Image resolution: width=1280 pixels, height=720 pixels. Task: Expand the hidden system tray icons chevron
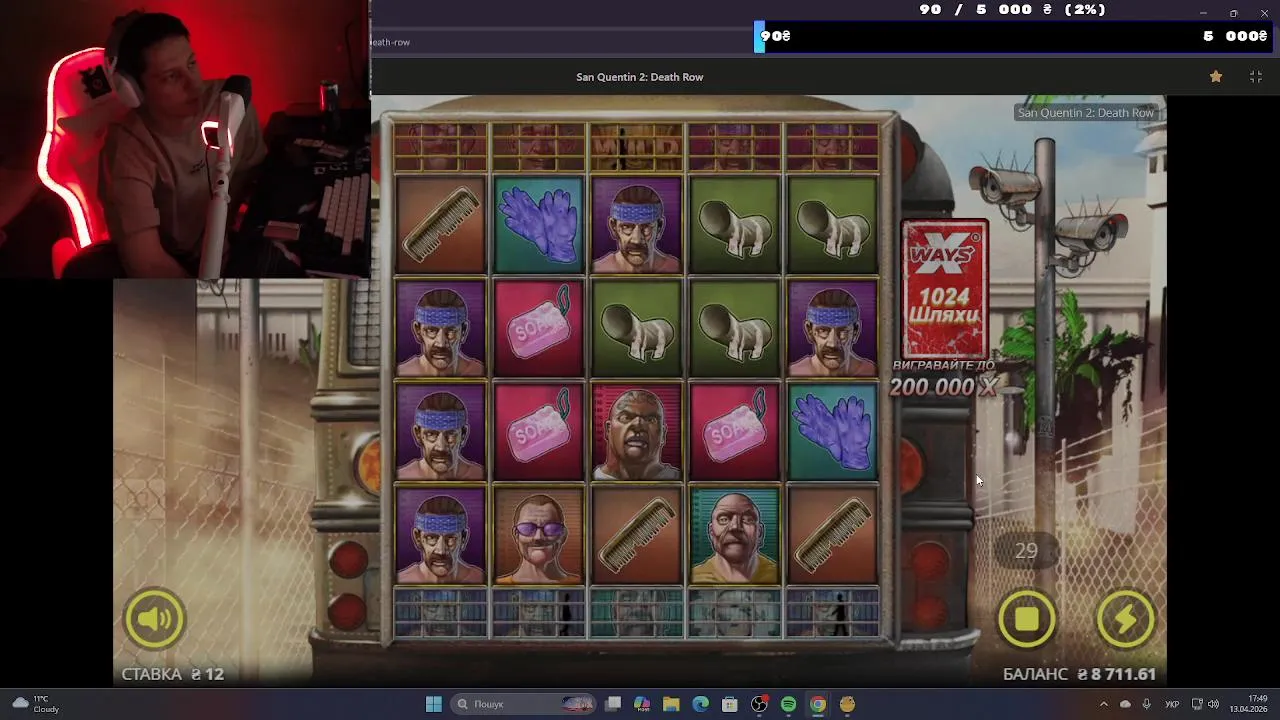point(1104,704)
